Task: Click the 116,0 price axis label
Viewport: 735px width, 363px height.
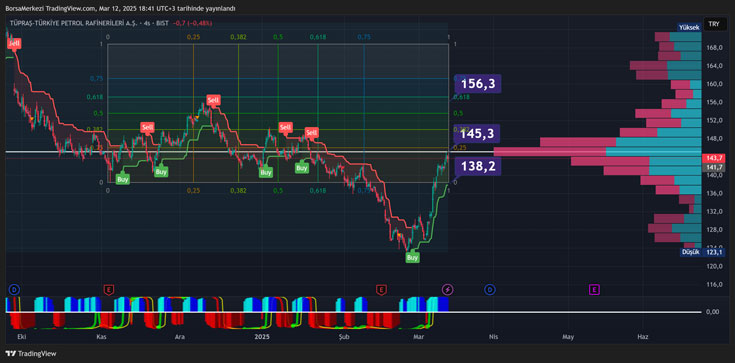Action: pyautogui.click(x=713, y=285)
